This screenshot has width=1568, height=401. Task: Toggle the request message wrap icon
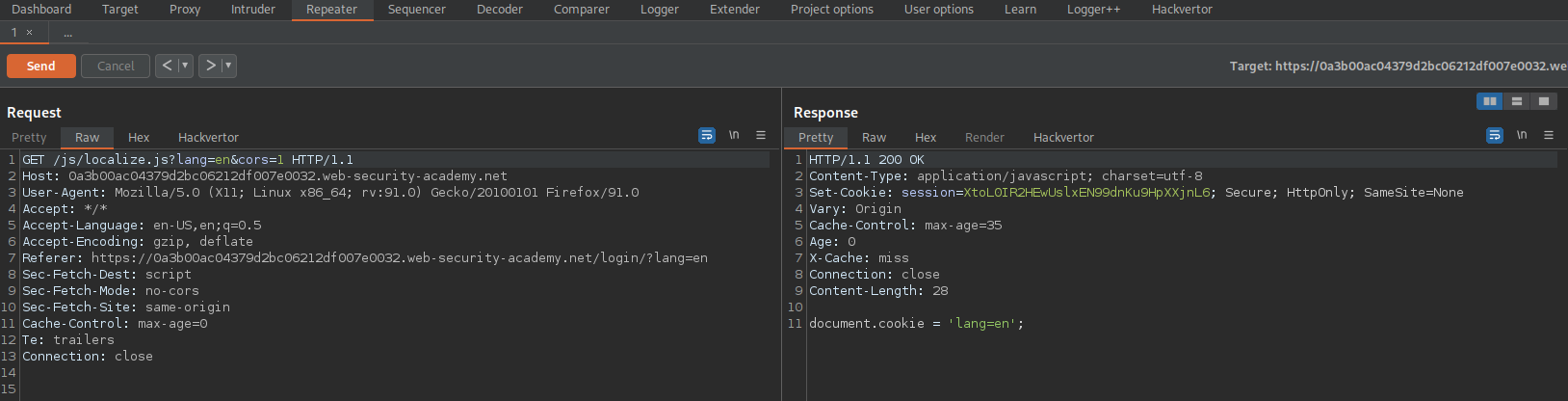click(x=707, y=136)
